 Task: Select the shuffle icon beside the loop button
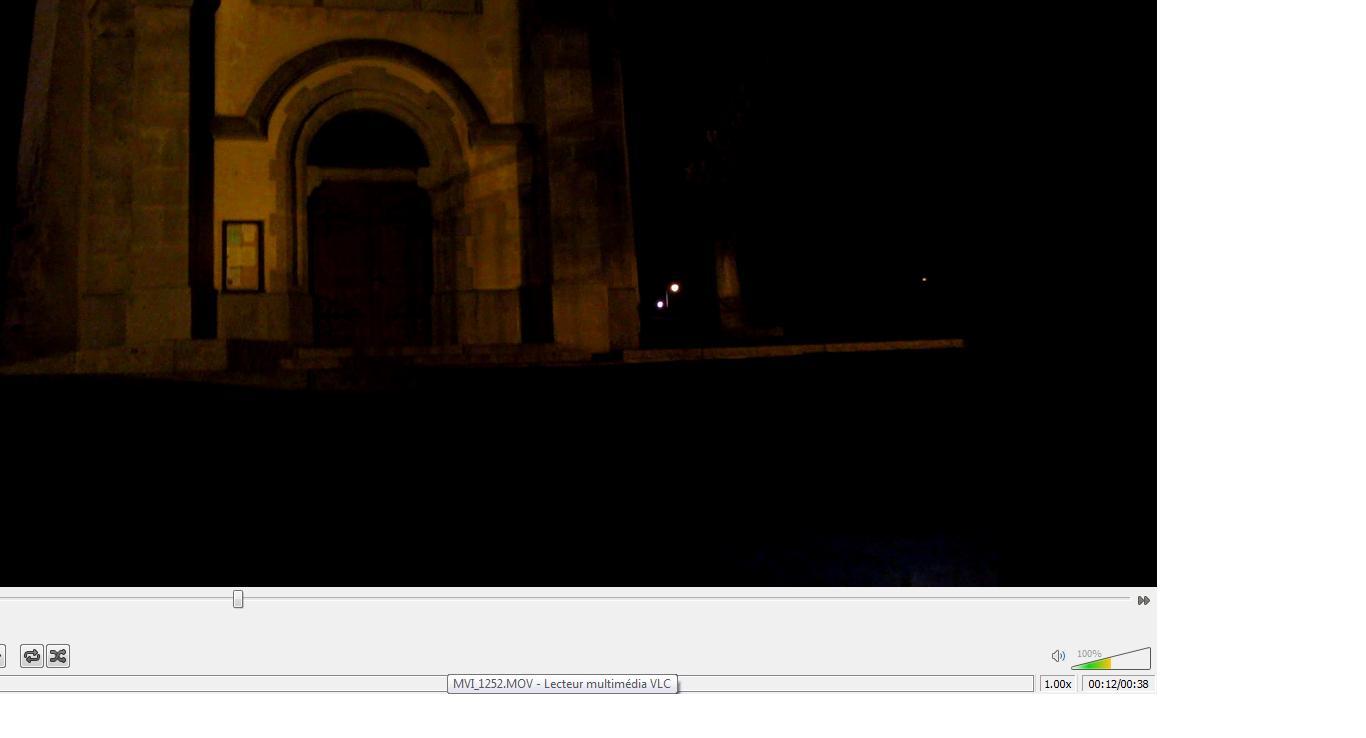58,656
